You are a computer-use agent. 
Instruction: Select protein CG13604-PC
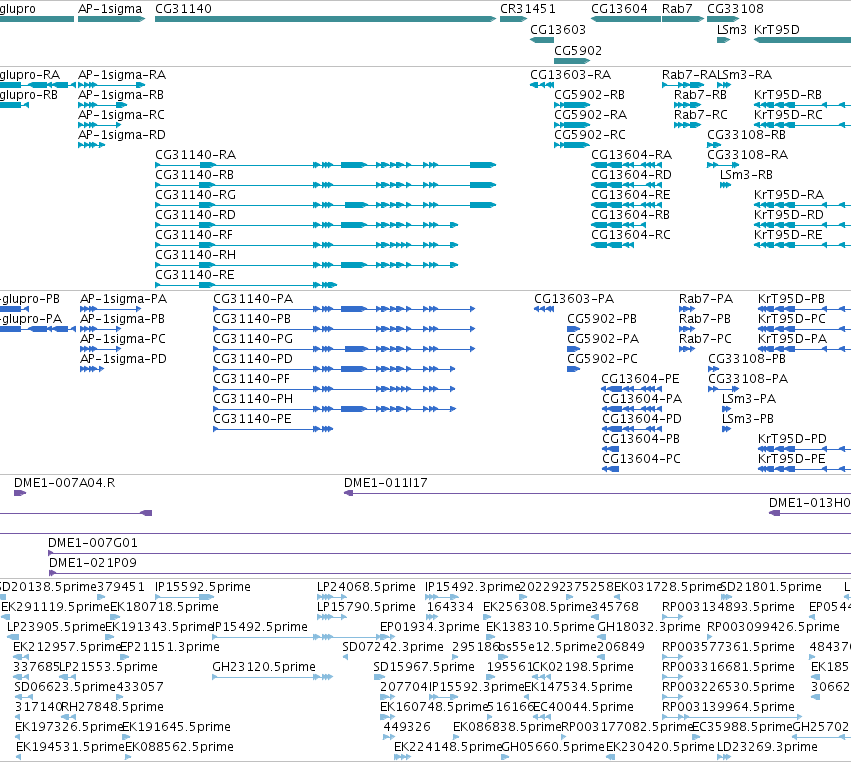click(x=611, y=469)
